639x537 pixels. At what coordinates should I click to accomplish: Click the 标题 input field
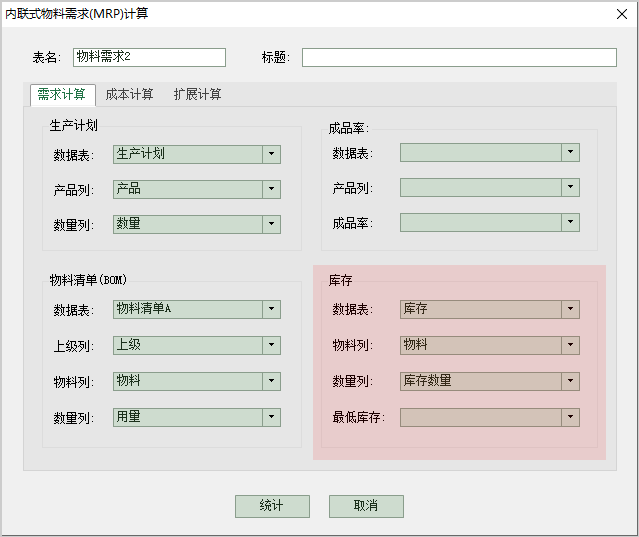click(x=459, y=58)
